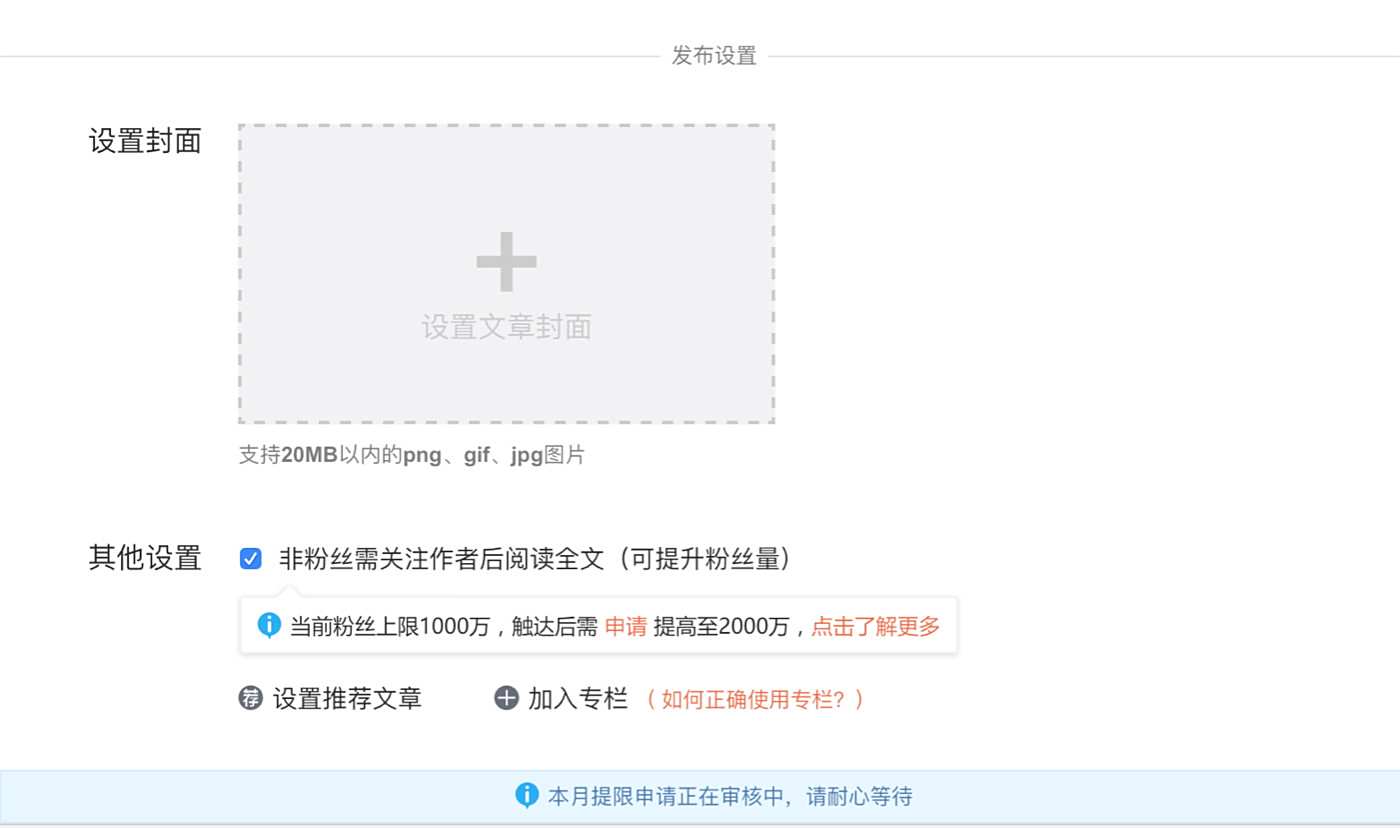Click the 本月提限申请正在审核中 notice banner
1400x828 pixels.
[x=700, y=797]
